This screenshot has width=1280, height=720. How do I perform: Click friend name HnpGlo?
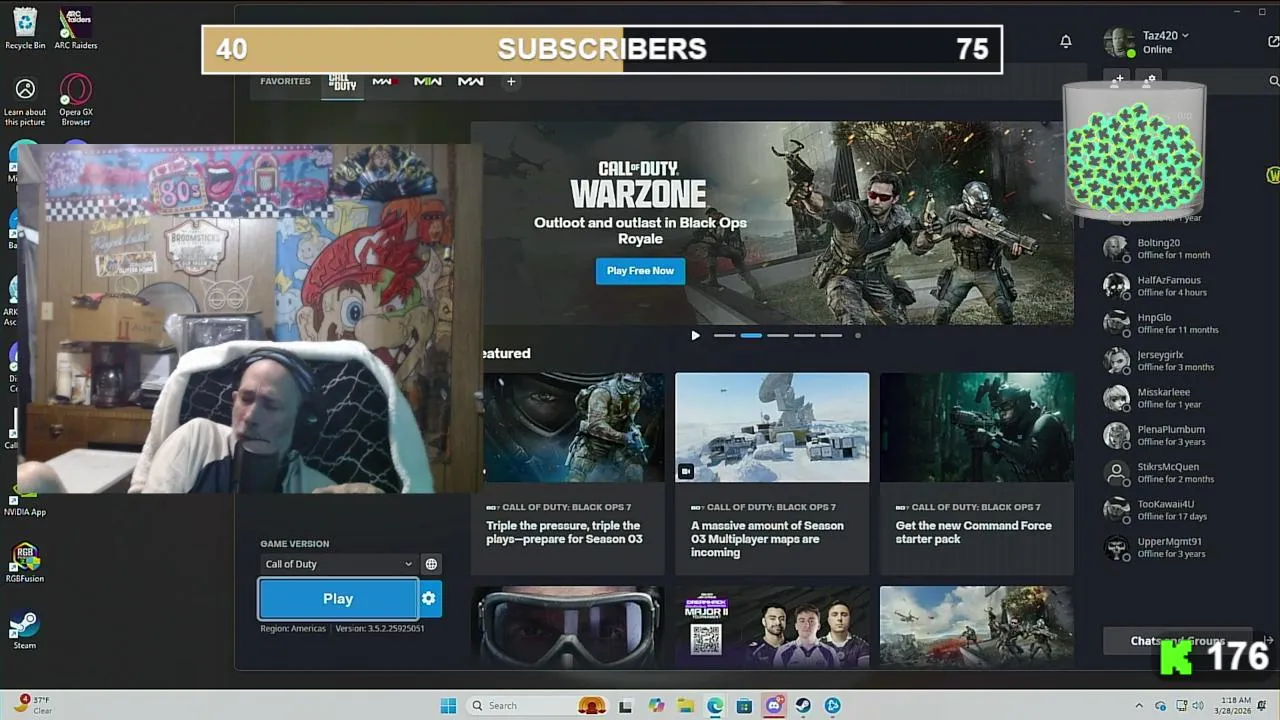(x=1154, y=317)
